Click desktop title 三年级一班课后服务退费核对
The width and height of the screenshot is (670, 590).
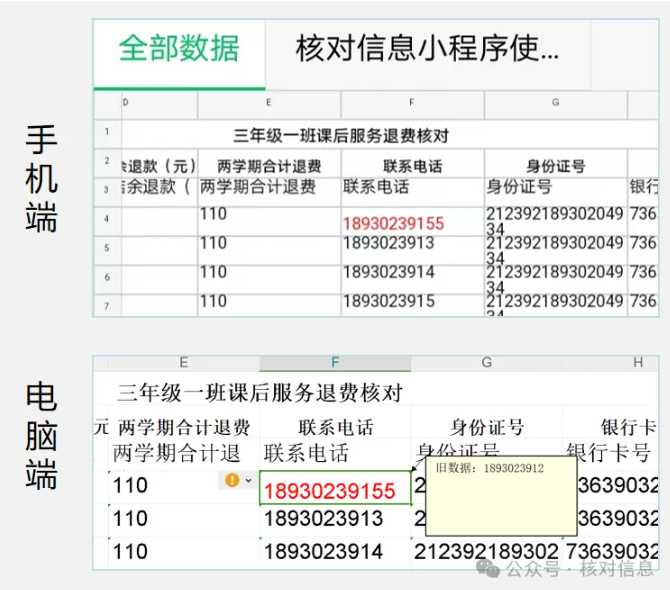coord(260,393)
